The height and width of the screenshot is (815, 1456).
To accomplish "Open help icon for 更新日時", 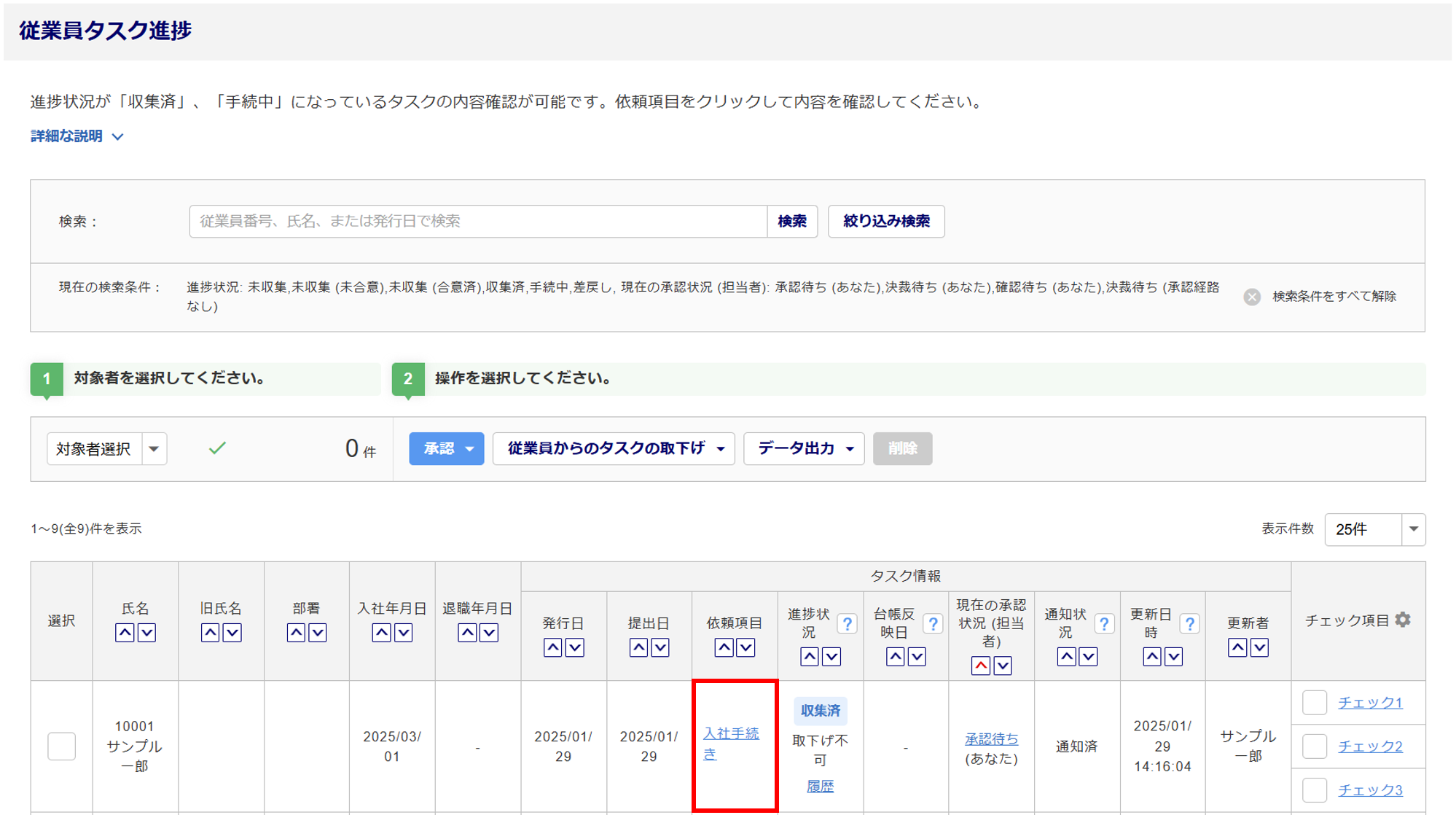I will (1189, 624).
